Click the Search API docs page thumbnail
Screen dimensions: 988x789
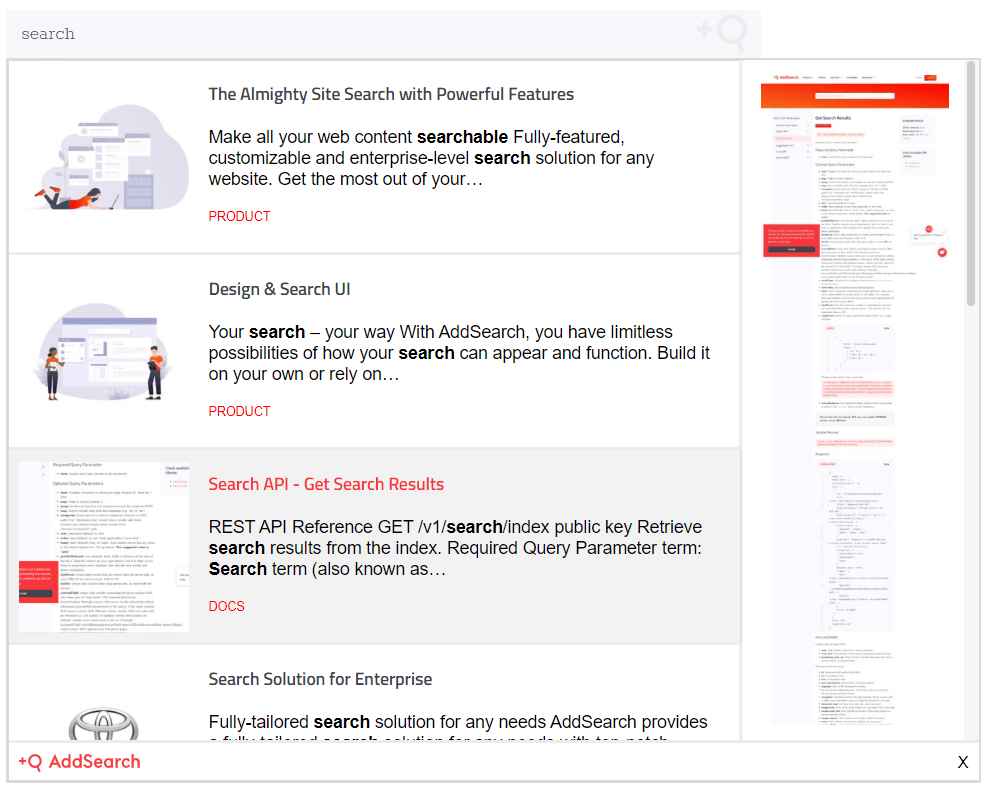[x=104, y=546]
